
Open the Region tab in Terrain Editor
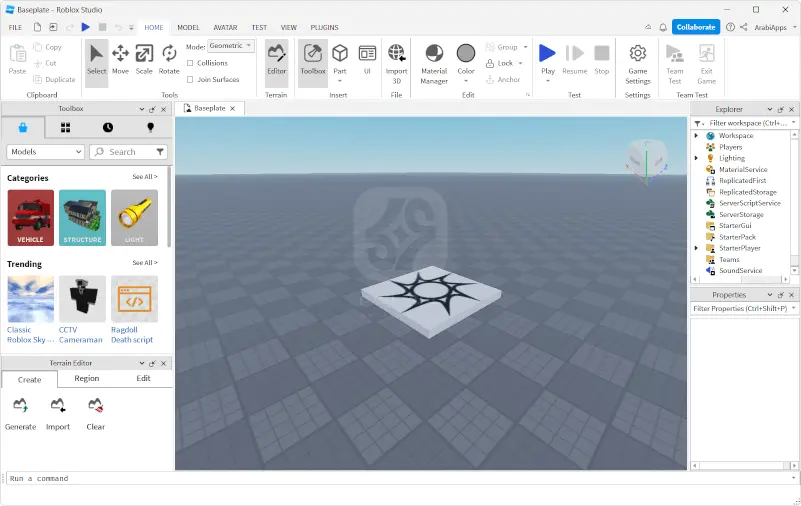[86, 378]
